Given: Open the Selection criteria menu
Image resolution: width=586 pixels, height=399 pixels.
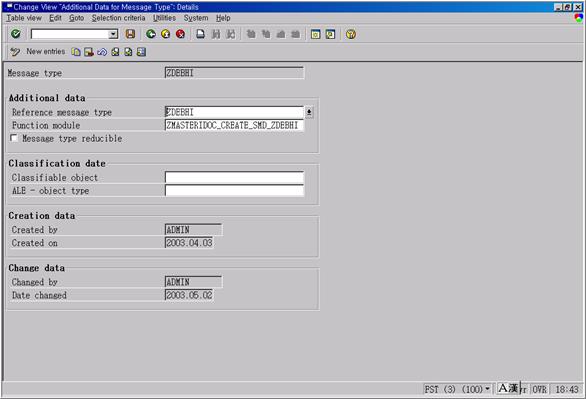Looking at the screenshot, I should click(118, 18).
